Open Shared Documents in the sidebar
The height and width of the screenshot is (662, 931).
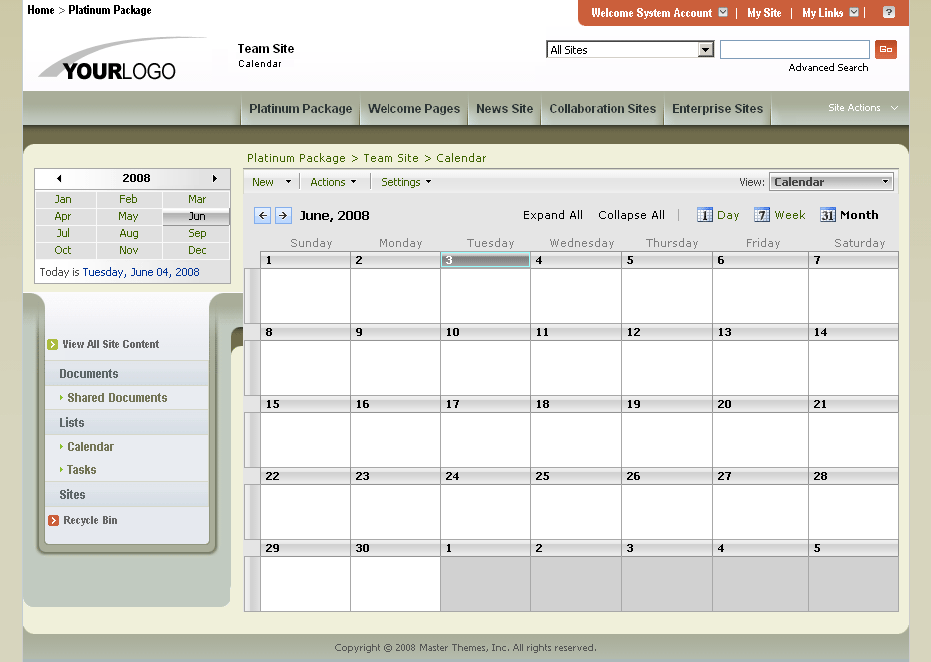(117, 398)
